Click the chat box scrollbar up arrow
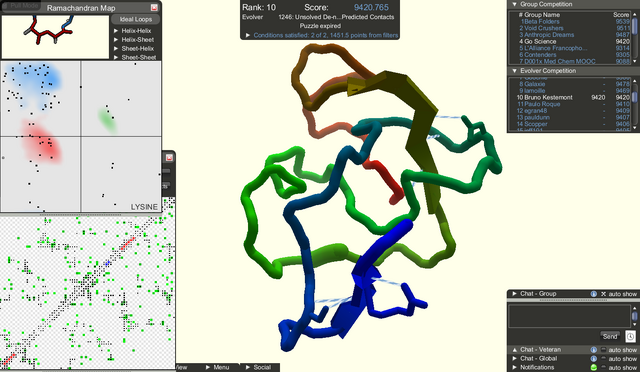The width and height of the screenshot is (640, 372). click(634, 307)
